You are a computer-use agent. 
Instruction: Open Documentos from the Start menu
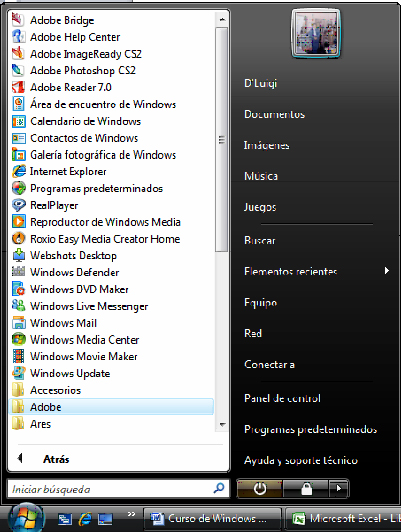(x=274, y=114)
